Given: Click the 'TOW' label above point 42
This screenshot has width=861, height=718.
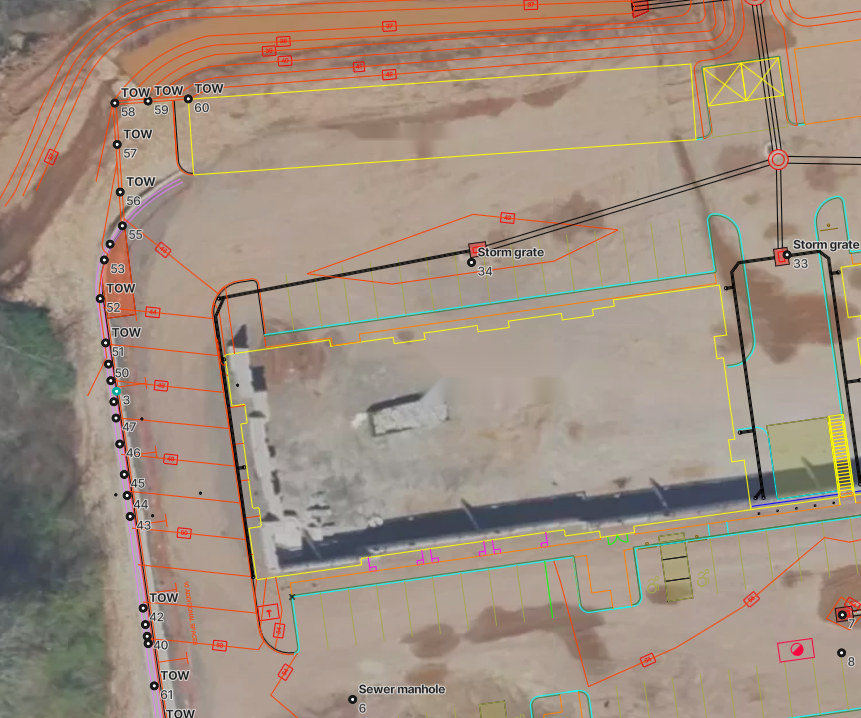Looking at the screenshot, I should point(164,597).
